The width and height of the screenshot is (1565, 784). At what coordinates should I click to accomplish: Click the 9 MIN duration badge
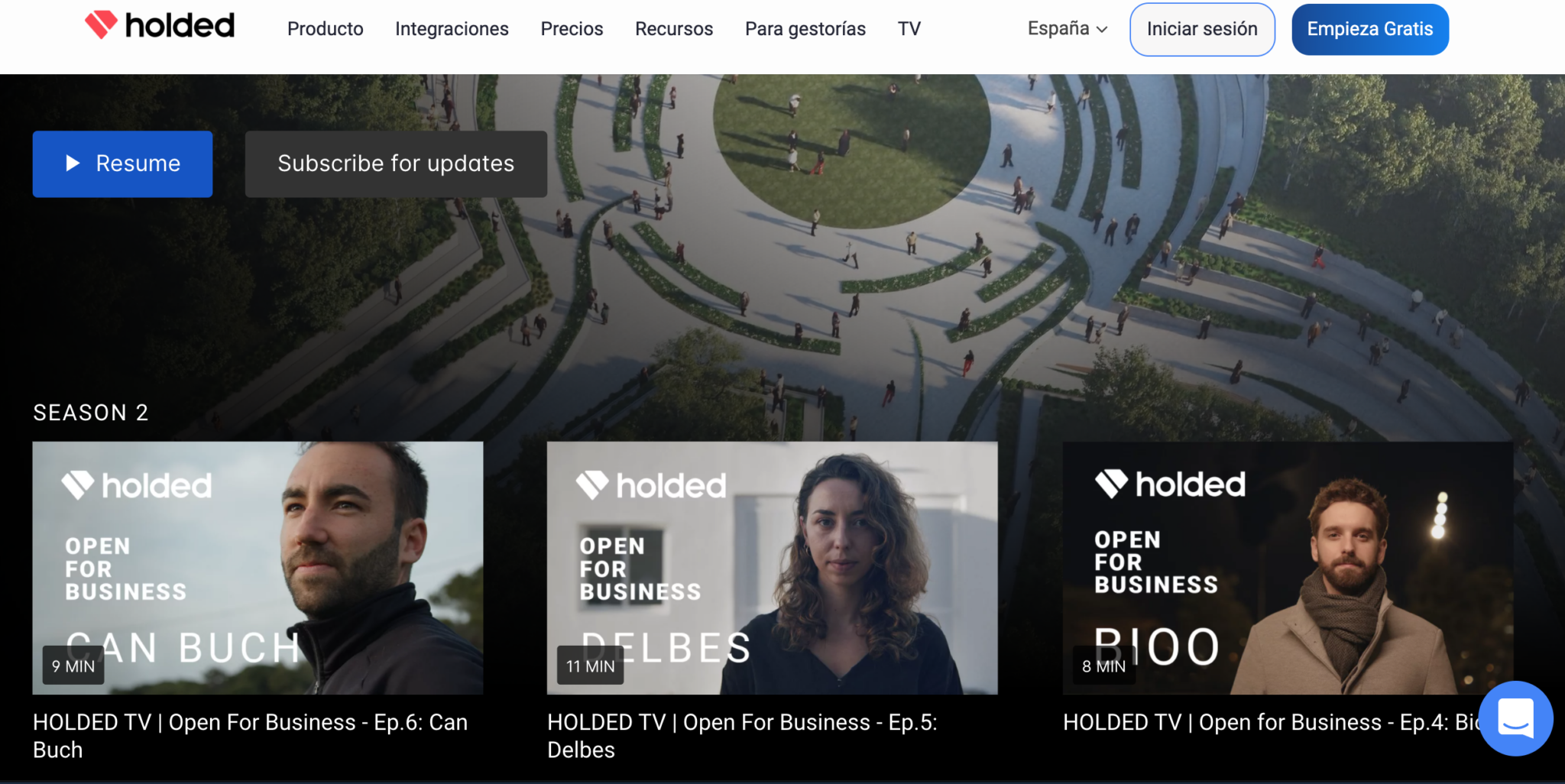click(73, 666)
